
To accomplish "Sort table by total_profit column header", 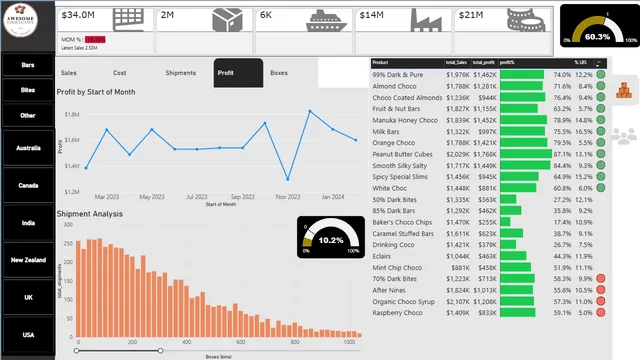I will tap(484, 62).
